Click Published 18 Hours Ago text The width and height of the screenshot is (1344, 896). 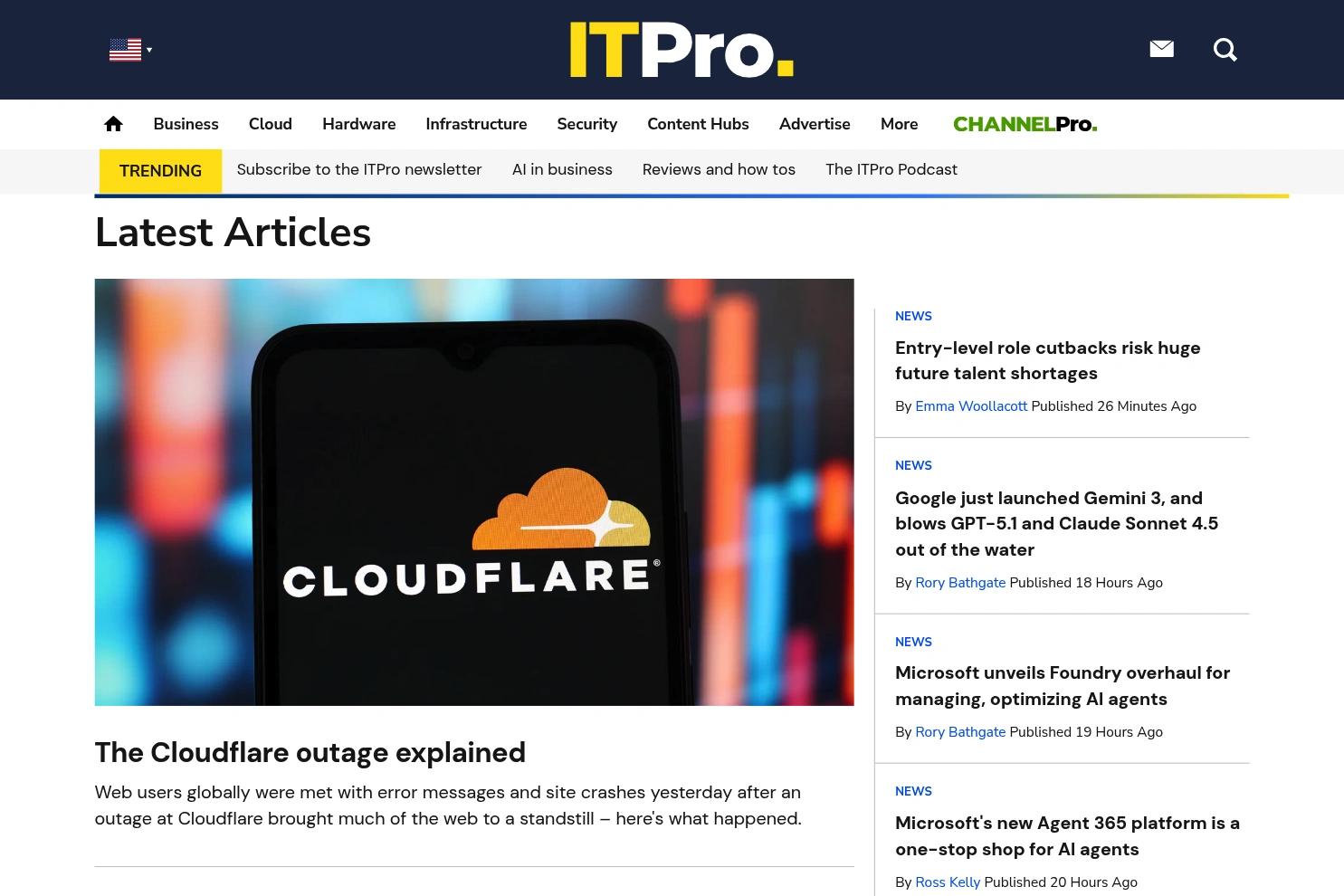[x=1086, y=583]
